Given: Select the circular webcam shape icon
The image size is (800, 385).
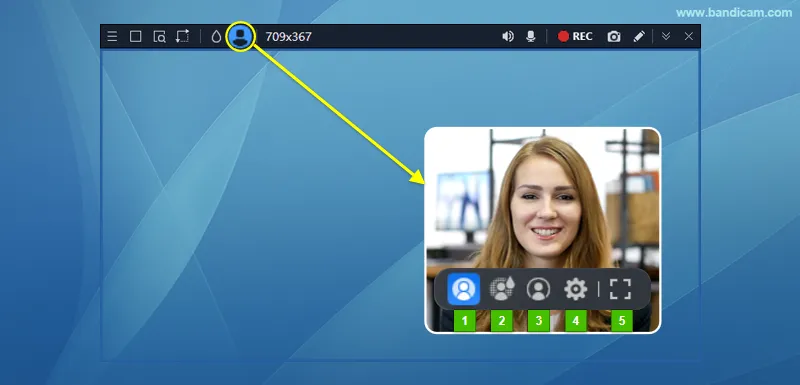Looking at the screenshot, I should pyautogui.click(x=538, y=289).
